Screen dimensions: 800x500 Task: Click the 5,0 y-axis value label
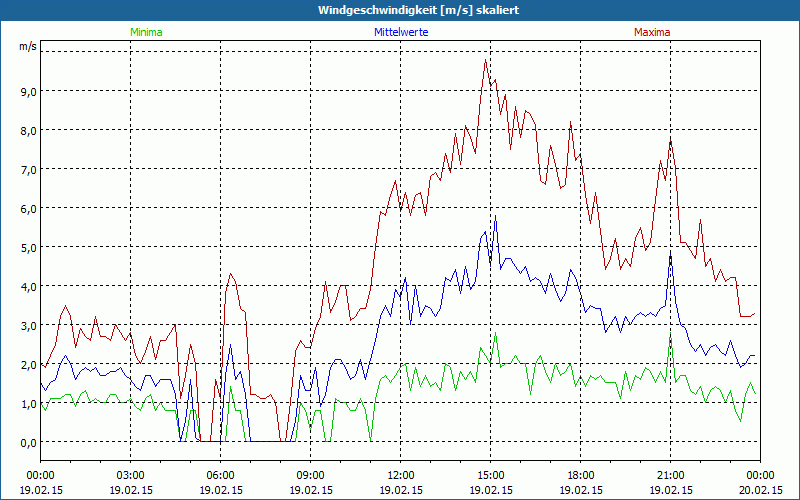27,247
